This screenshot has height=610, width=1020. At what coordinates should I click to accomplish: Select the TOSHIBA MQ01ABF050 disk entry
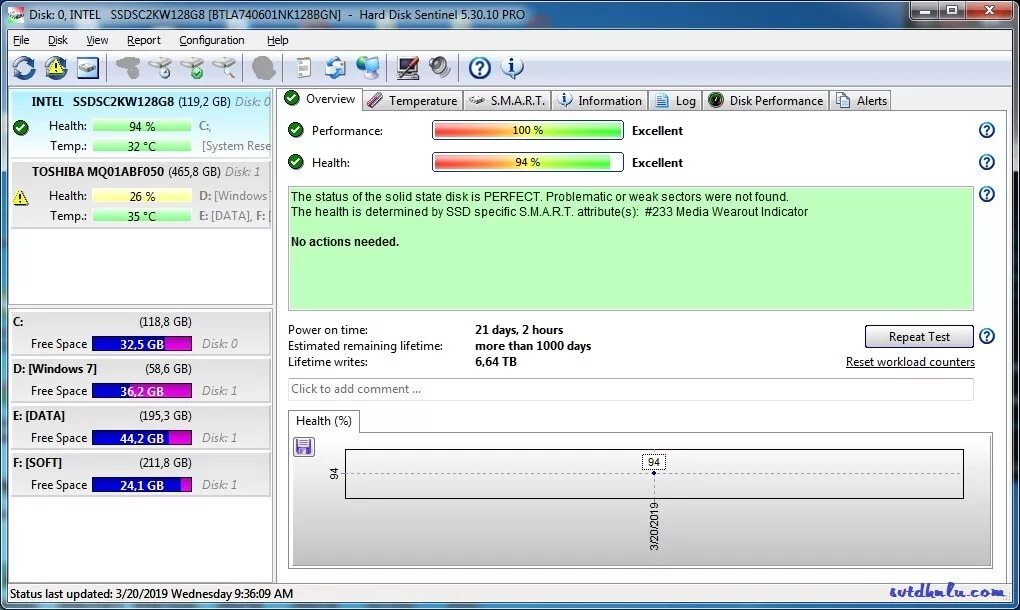[141, 193]
